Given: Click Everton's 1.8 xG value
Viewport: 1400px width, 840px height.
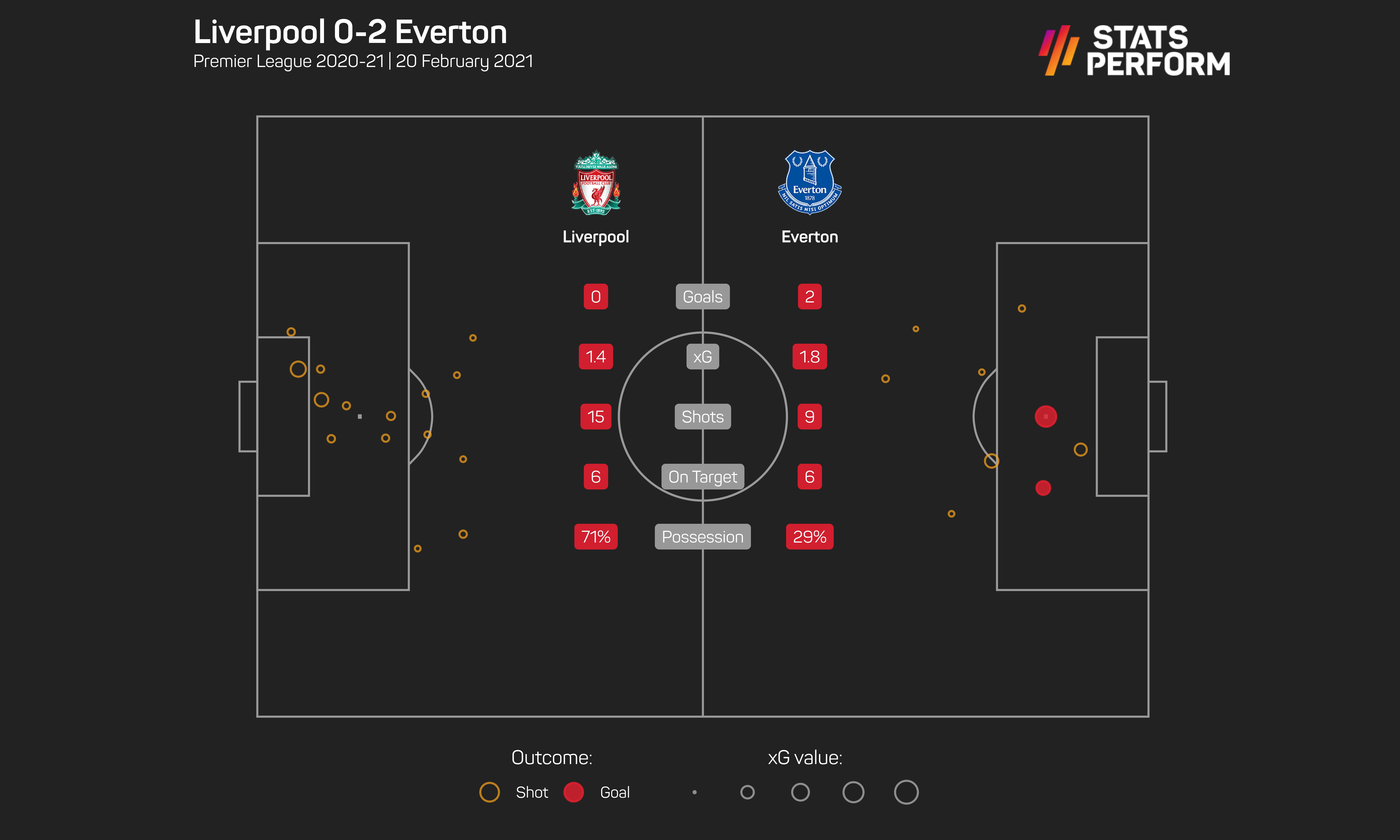Looking at the screenshot, I should (810, 357).
